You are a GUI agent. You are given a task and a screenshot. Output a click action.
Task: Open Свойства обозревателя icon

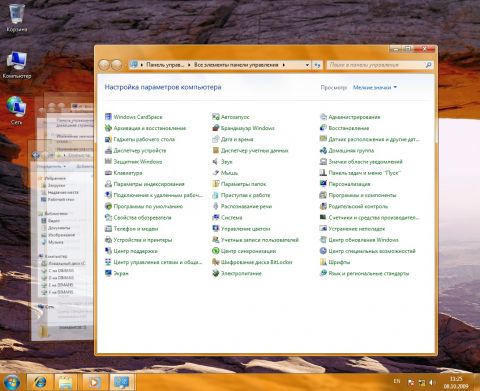click(x=108, y=217)
